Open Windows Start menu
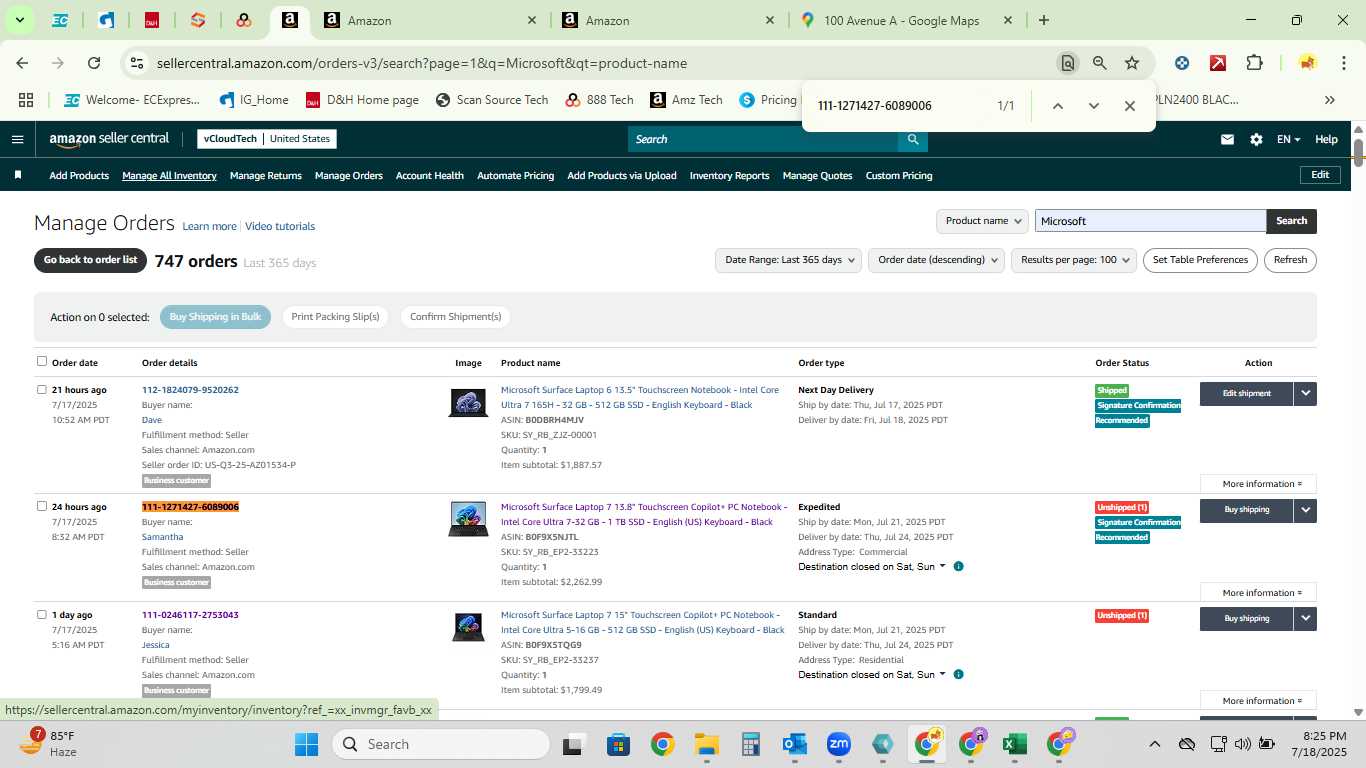Image resolution: width=1366 pixels, height=768 pixels. tap(306, 744)
